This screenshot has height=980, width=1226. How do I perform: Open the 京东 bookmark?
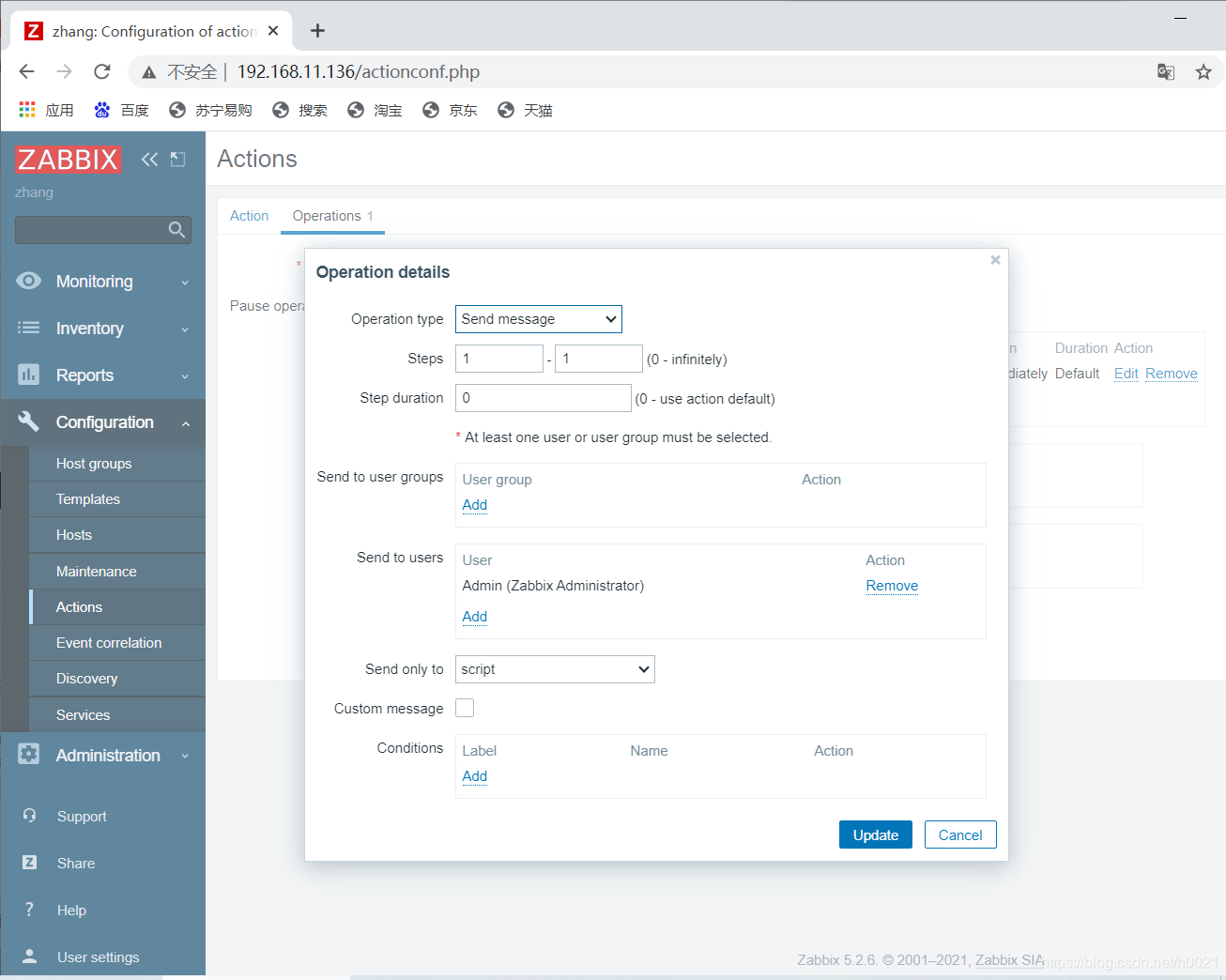point(450,110)
